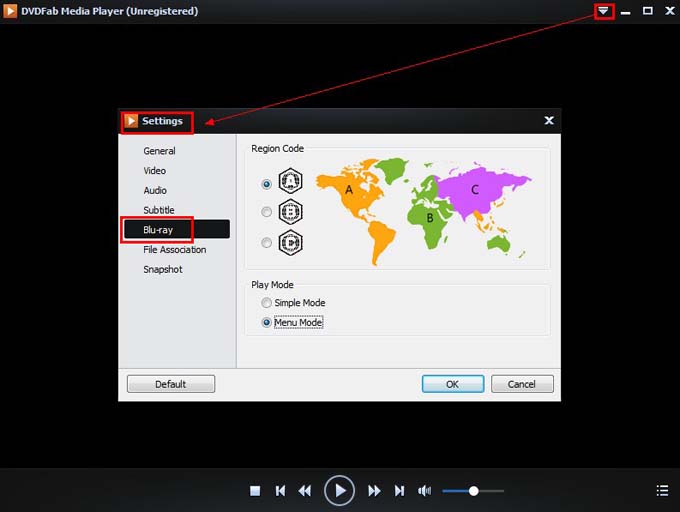Viewport: 680px width, 512px height.
Task: Click the Default button
Action: [x=171, y=384]
